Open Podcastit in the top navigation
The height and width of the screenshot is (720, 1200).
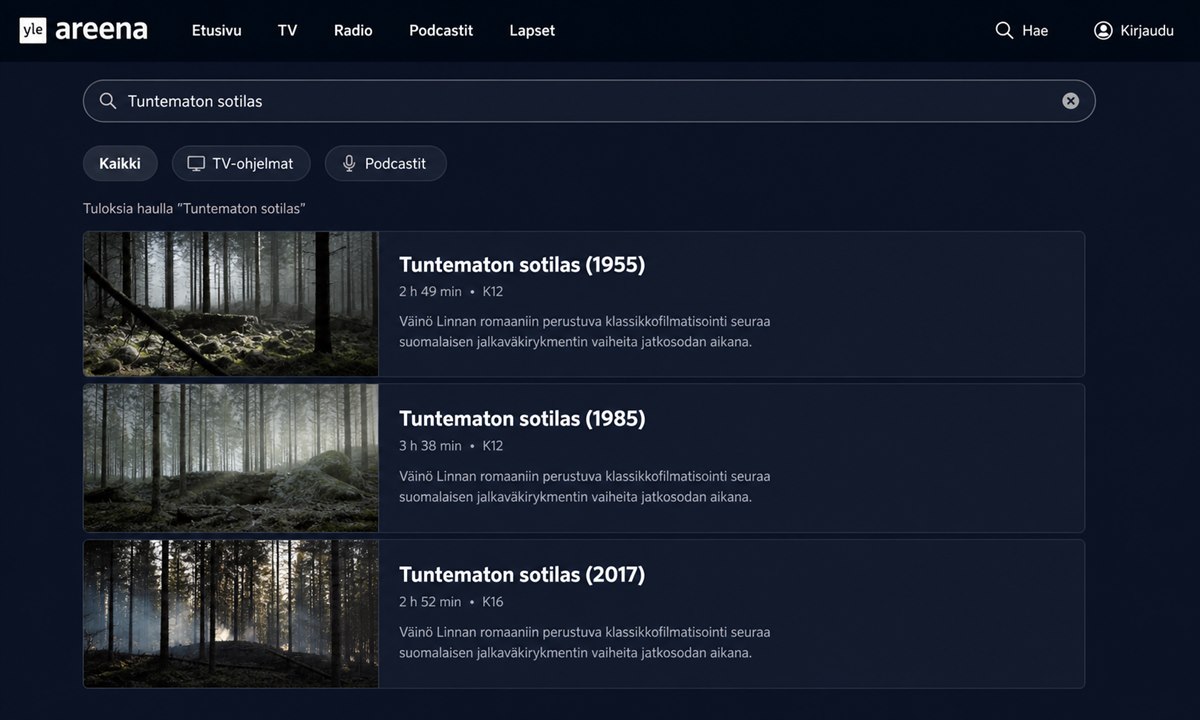[x=441, y=30]
